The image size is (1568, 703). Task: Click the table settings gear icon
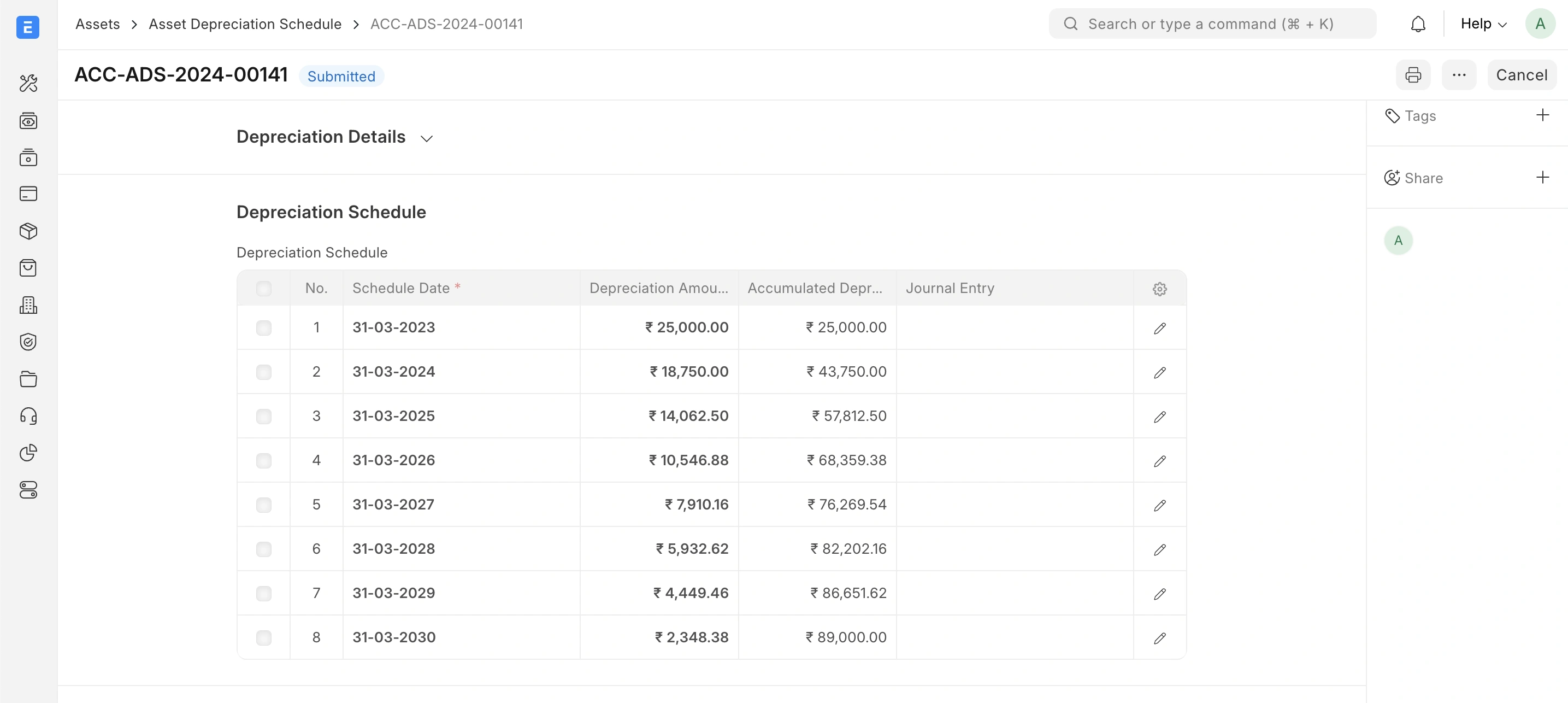click(x=1159, y=289)
